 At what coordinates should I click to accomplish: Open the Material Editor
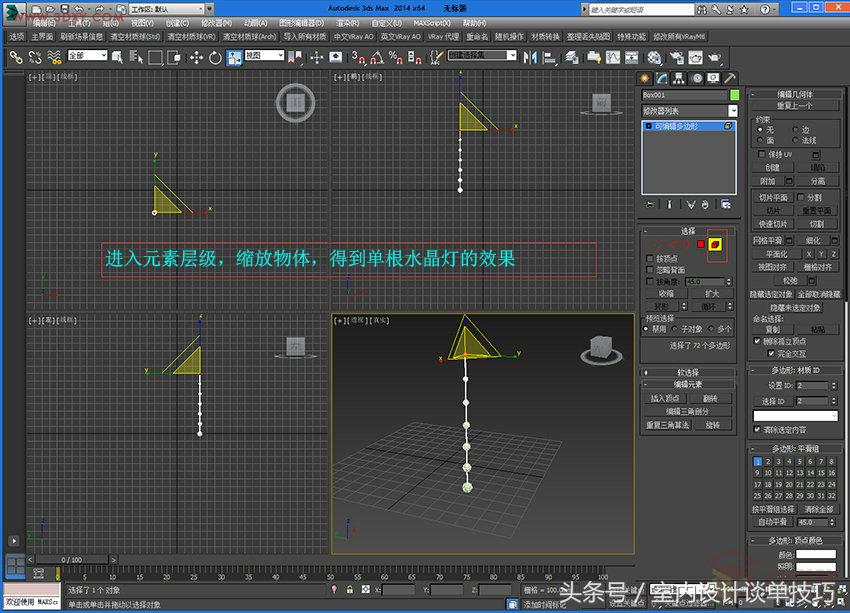click(654, 57)
